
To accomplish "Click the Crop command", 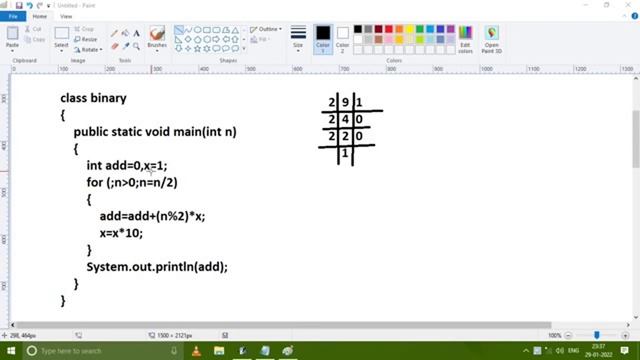I will [84, 29].
